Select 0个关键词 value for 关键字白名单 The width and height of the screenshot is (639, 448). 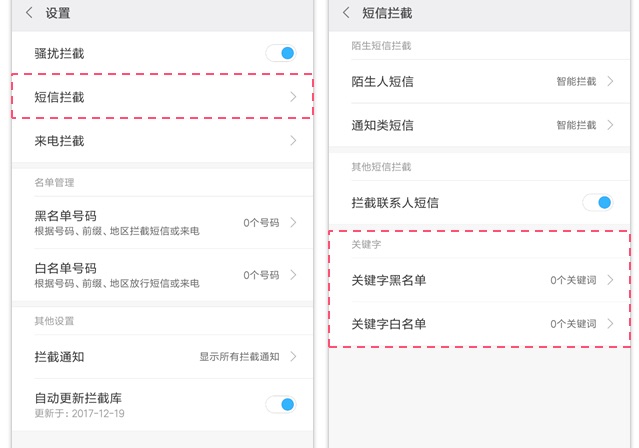(x=573, y=324)
